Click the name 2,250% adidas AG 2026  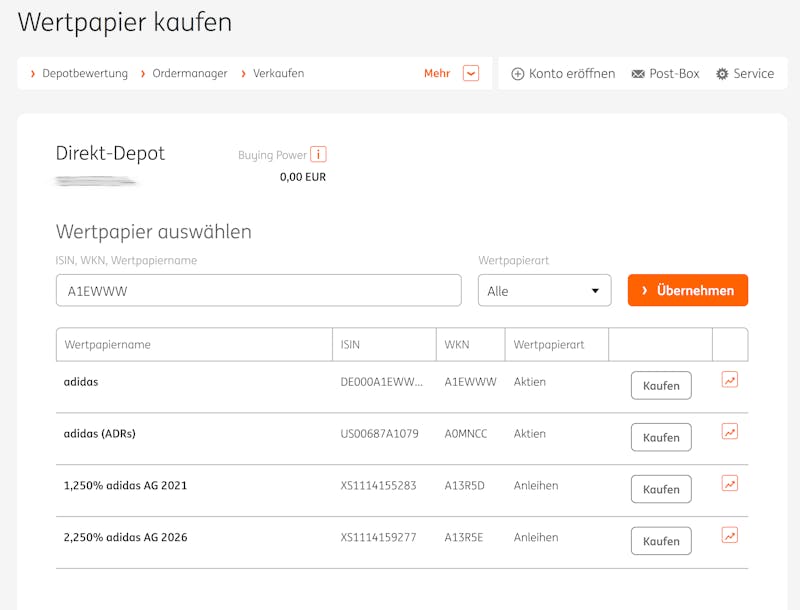126,538
